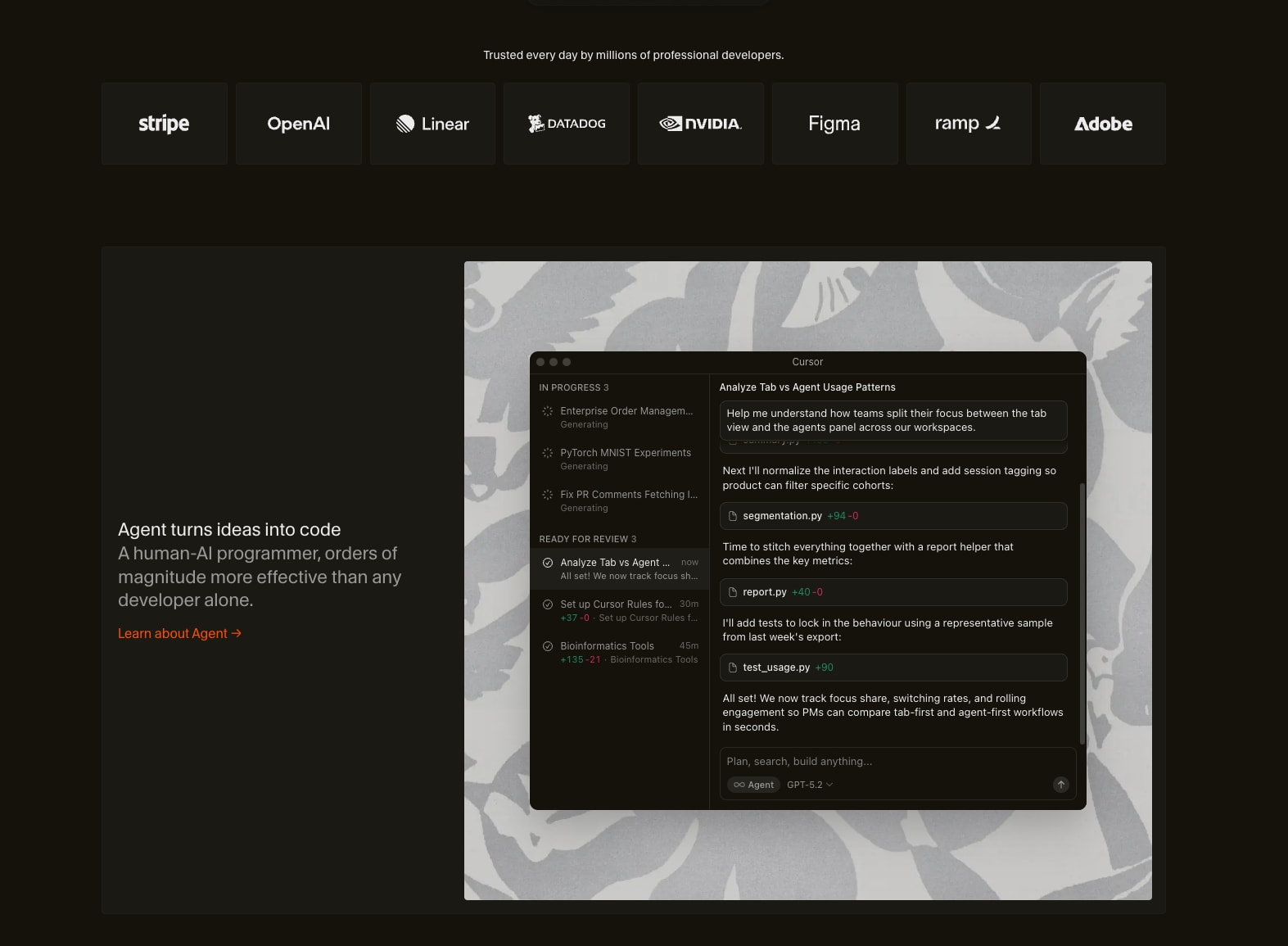Click the Cursor window title text
Screen dimensions: 1288x946
tap(807, 362)
